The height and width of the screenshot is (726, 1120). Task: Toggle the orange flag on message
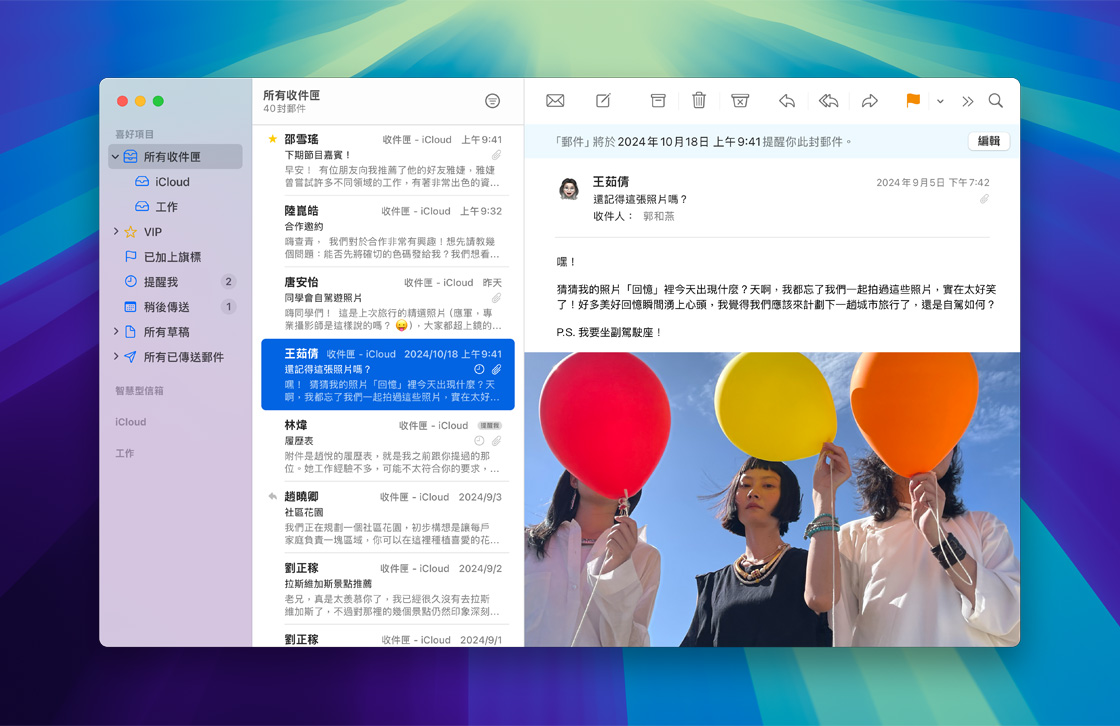(913, 101)
